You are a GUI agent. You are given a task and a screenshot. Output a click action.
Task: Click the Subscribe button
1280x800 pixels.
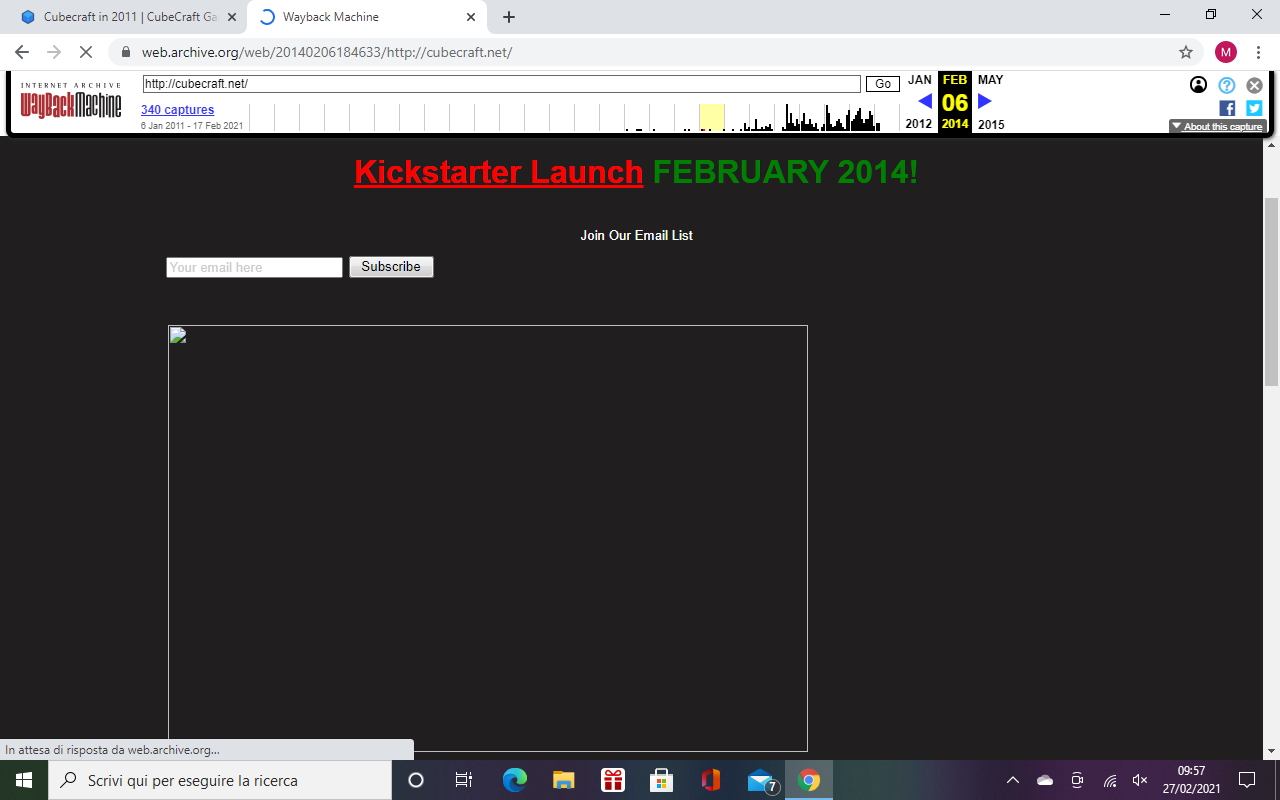pos(391,267)
